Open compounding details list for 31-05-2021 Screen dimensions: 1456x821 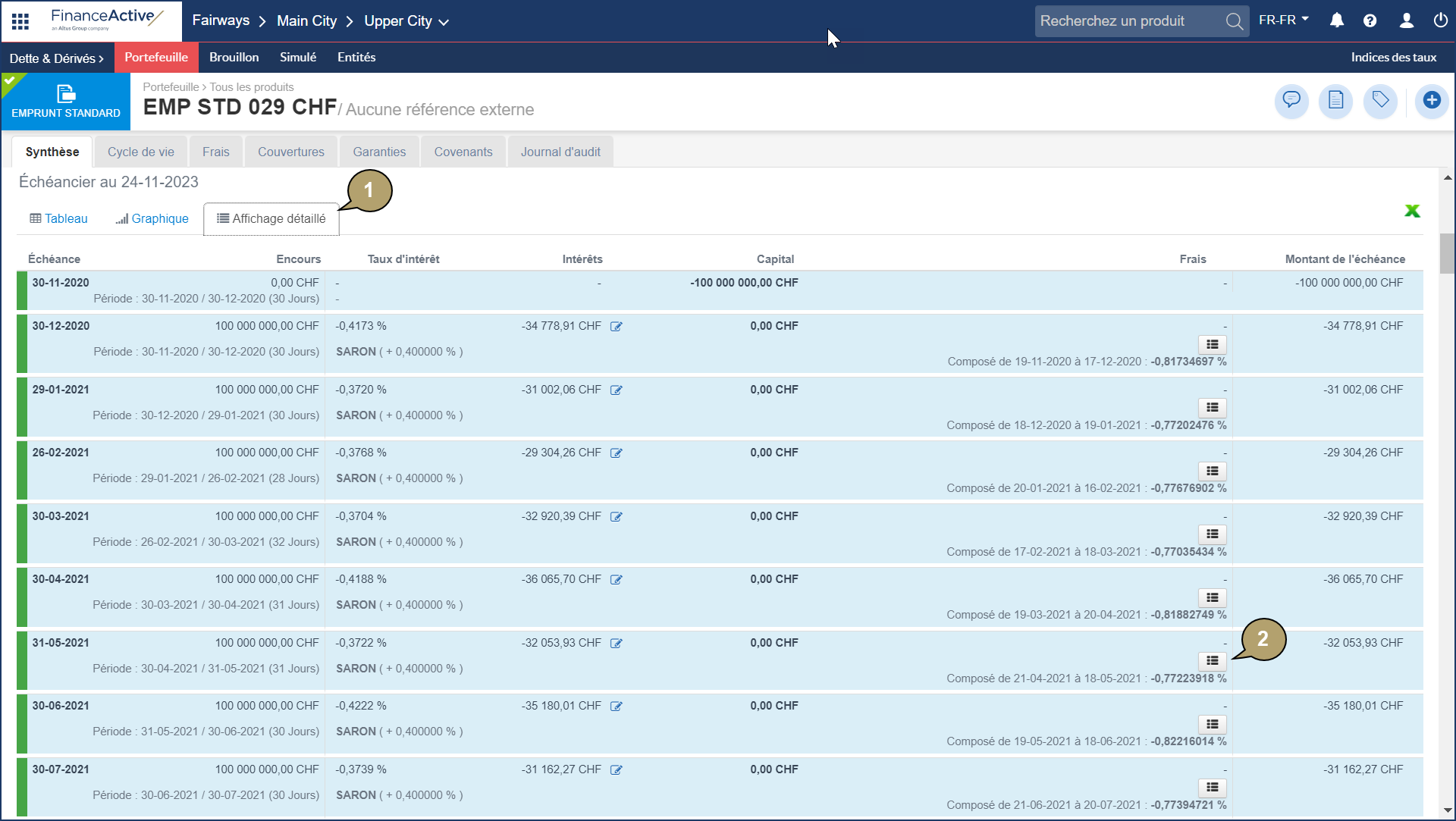pyautogui.click(x=1212, y=661)
